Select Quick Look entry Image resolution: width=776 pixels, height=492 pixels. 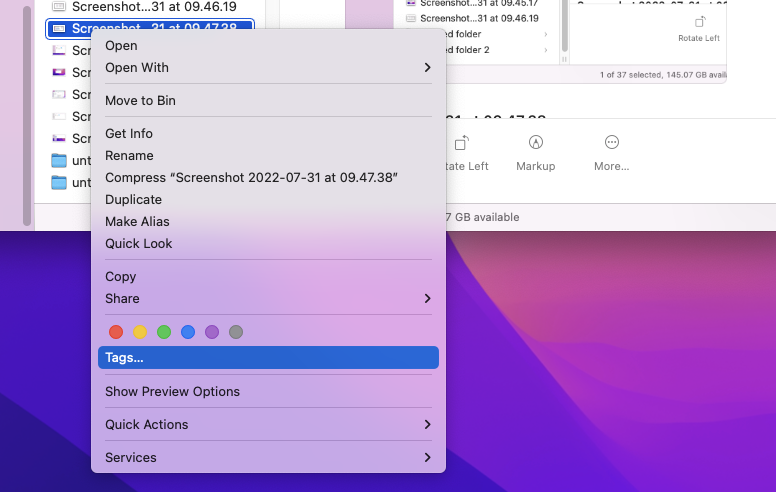tap(268, 244)
